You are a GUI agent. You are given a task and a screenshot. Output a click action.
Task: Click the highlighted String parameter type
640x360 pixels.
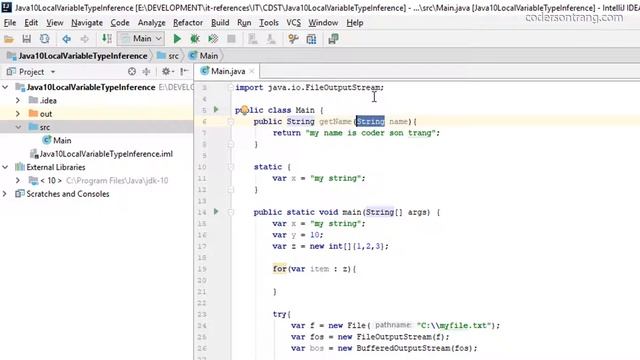(x=370, y=122)
